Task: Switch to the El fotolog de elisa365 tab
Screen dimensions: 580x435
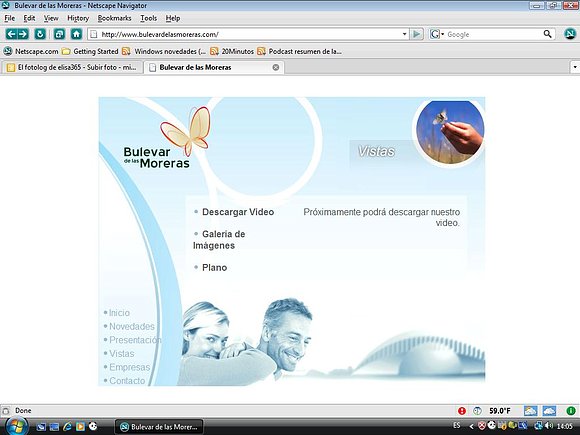Action: tap(72, 67)
